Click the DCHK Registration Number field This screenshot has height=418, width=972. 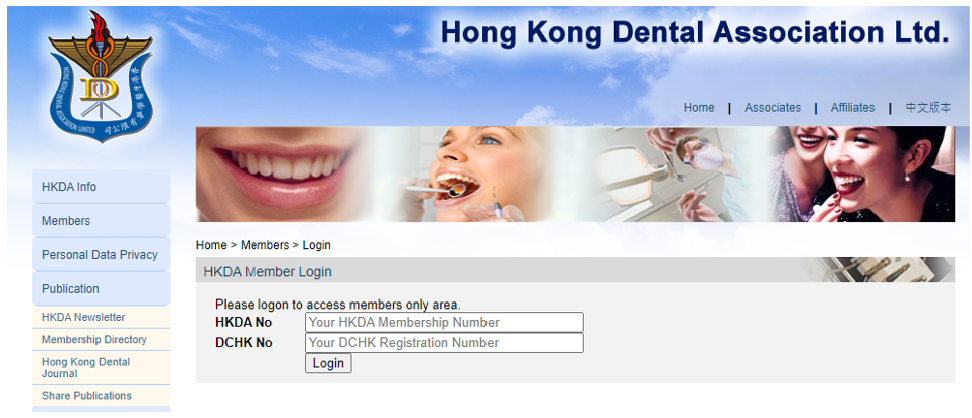[444, 343]
